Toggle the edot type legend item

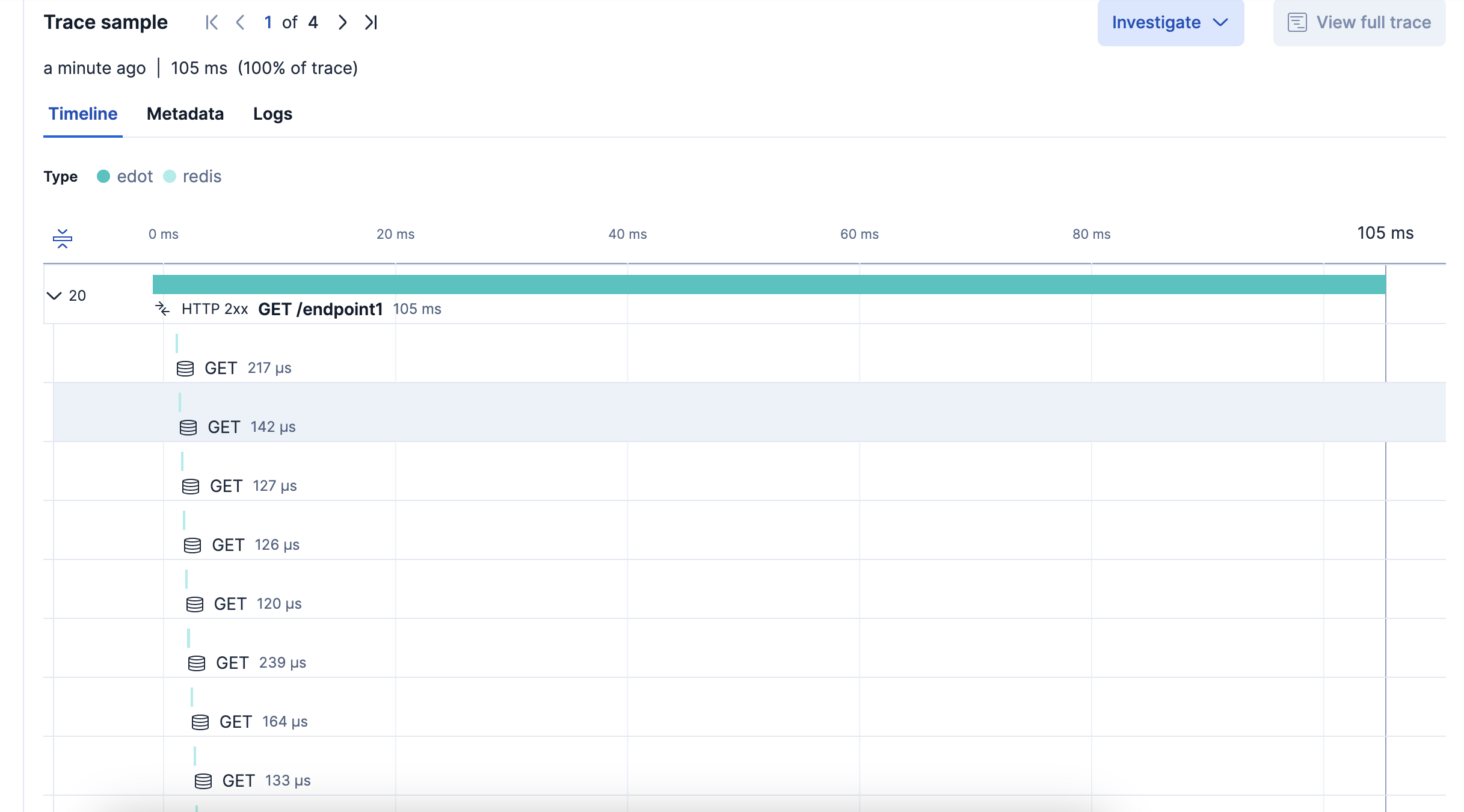click(x=125, y=176)
